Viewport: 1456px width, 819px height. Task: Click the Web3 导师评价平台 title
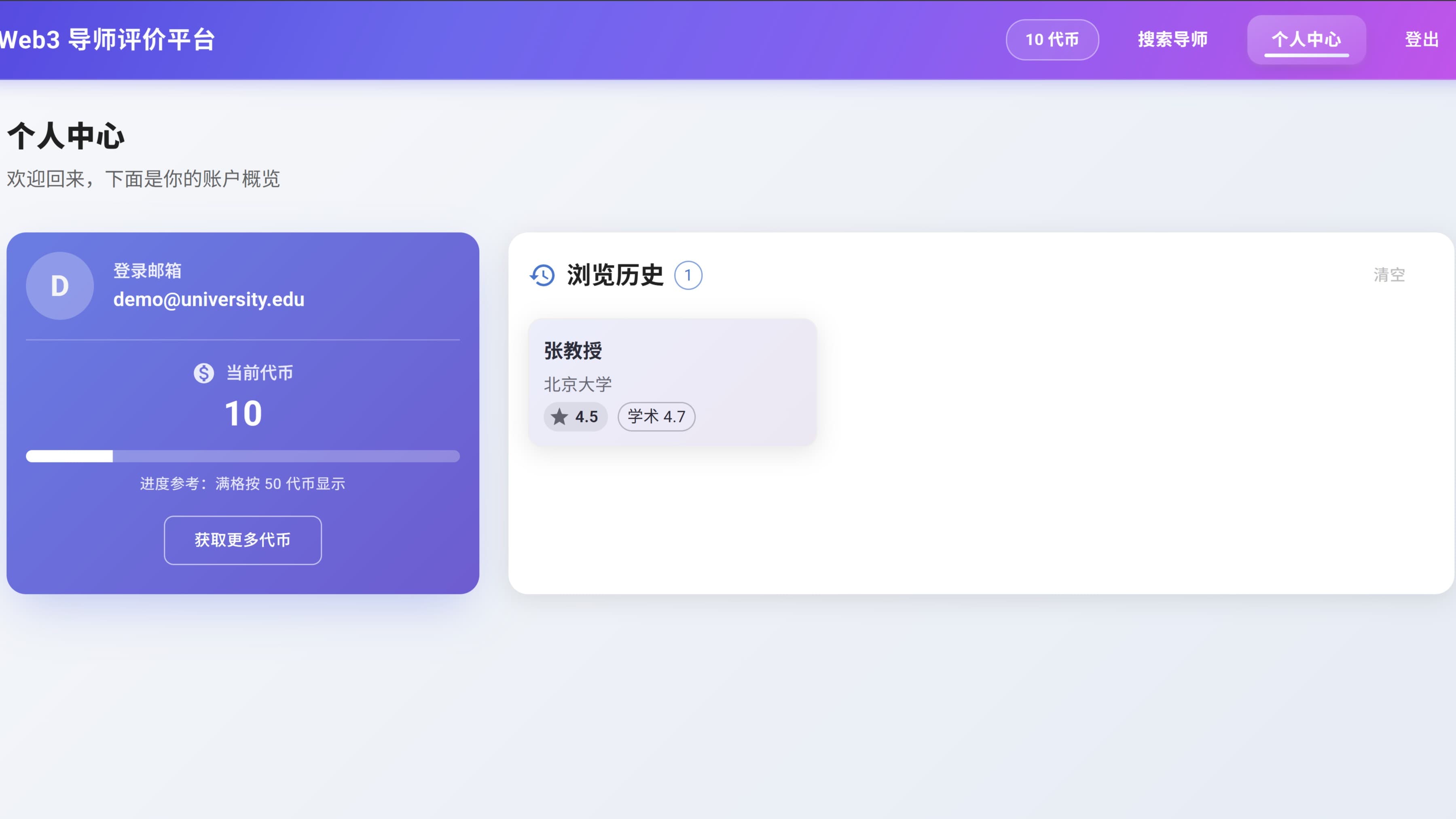(x=108, y=39)
